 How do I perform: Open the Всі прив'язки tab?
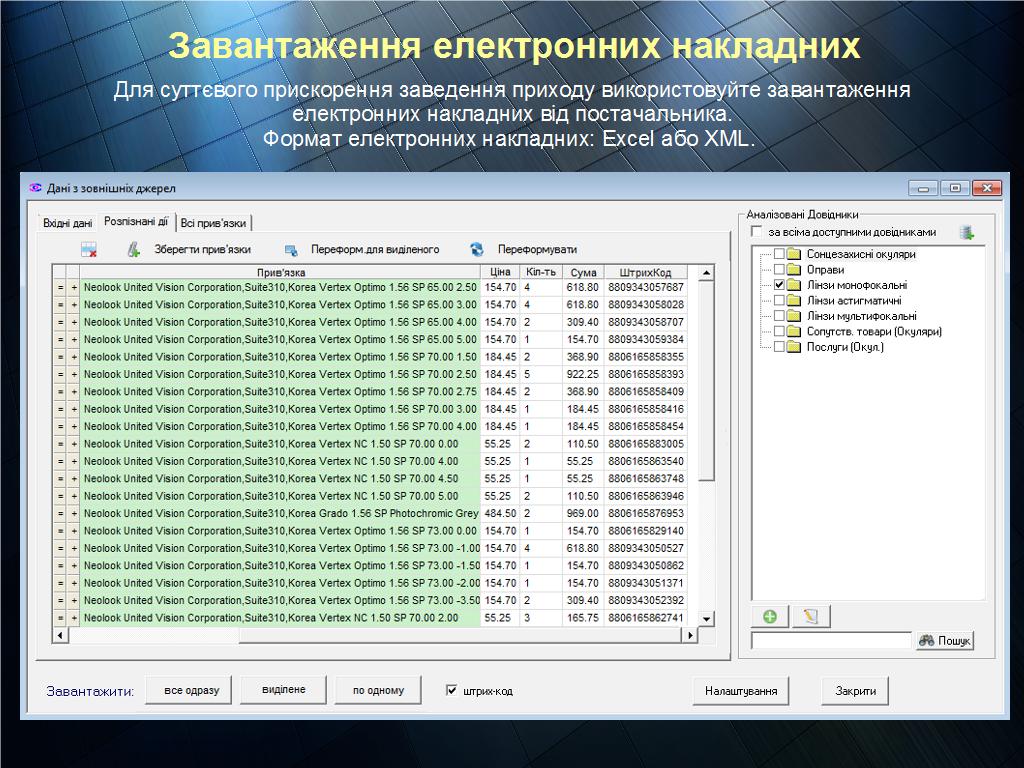coord(213,223)
